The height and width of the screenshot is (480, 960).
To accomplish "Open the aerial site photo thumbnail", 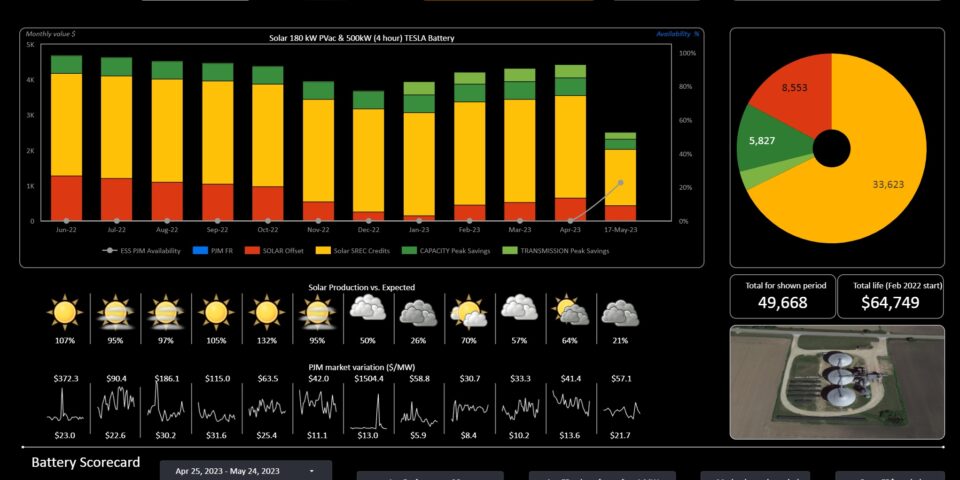I will [837, 382].
